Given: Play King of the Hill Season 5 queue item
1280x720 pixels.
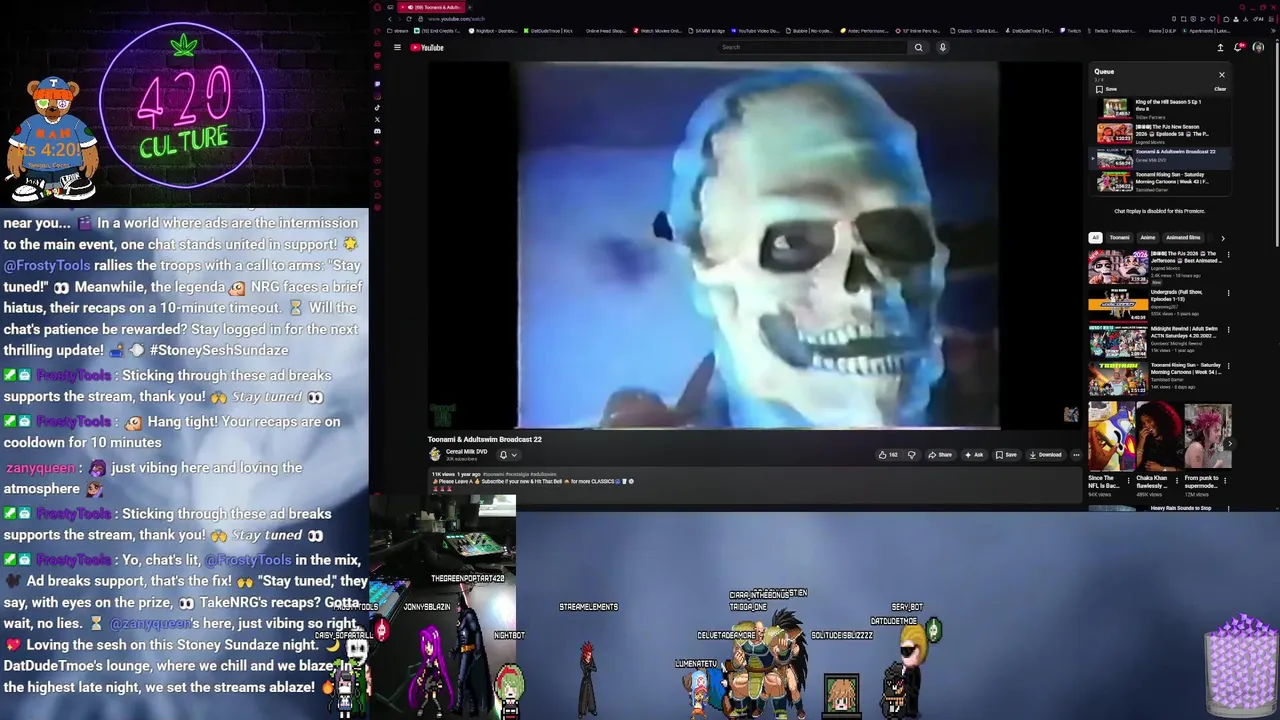Looking at the screenshot, I should [x=1160, y=108].
